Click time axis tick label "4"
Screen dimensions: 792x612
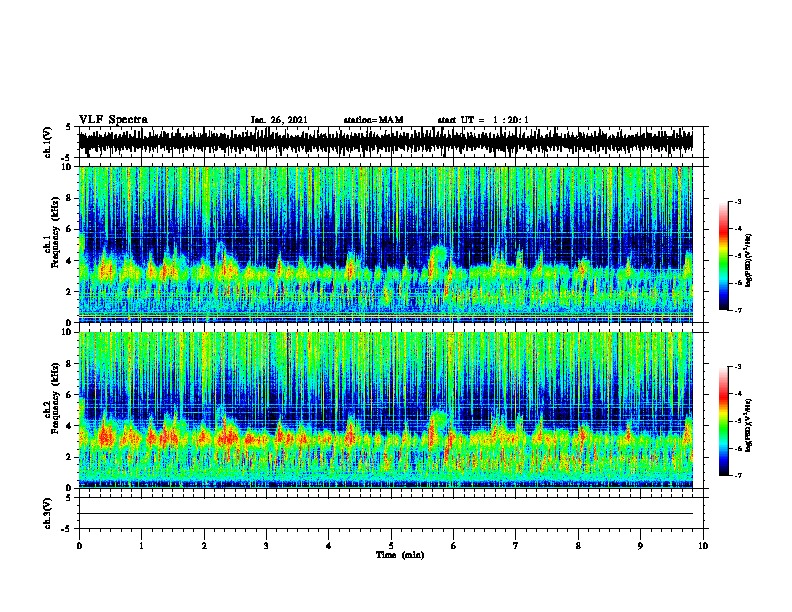[x=329, y=546]
